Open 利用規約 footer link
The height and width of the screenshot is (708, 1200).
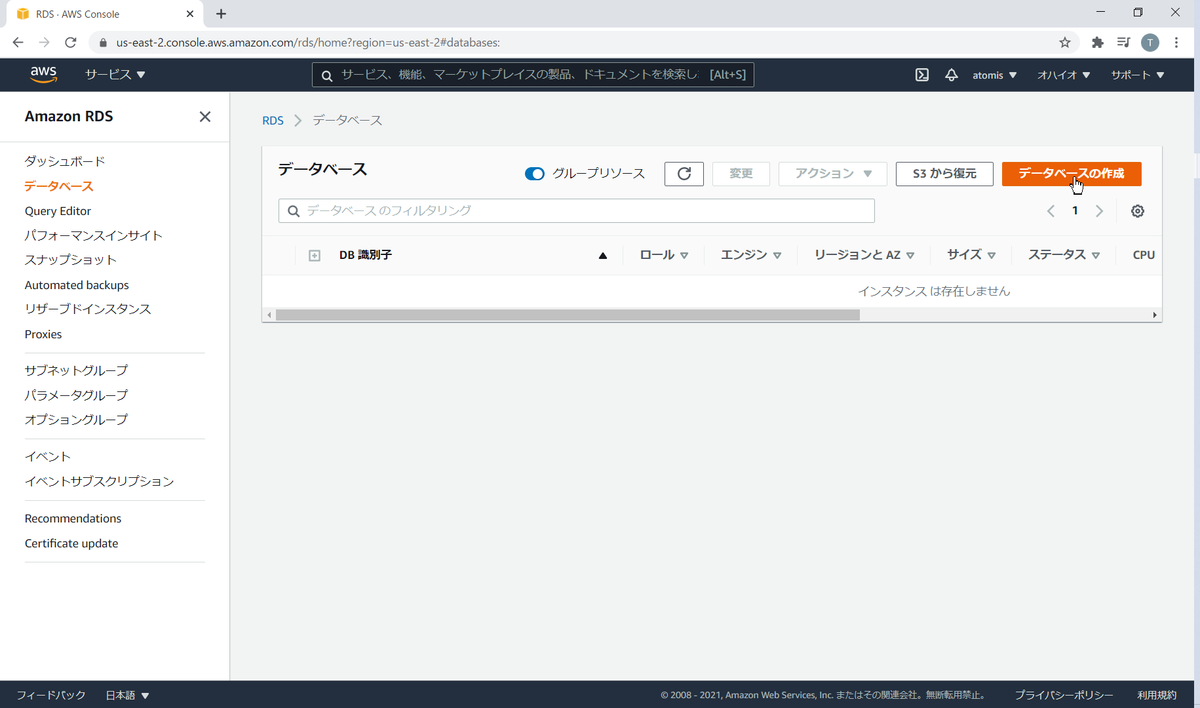[1157, 695]
